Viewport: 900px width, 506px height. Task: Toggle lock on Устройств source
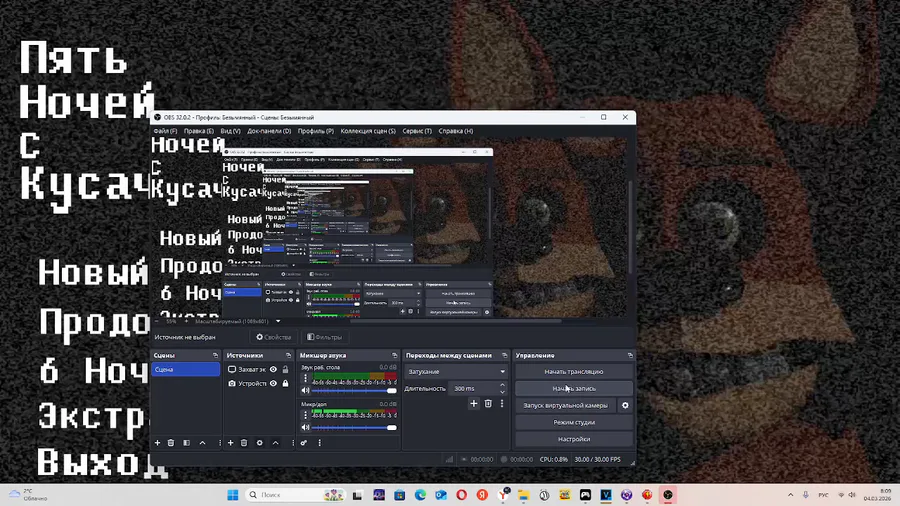[285, 383]
